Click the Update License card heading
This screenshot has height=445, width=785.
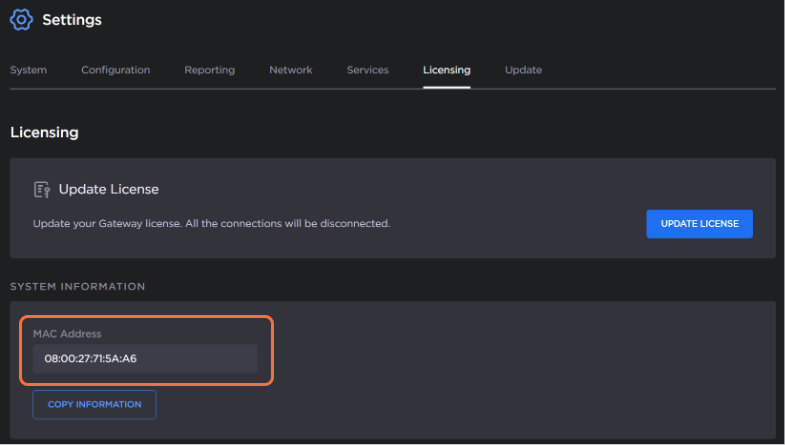point(108,189)
